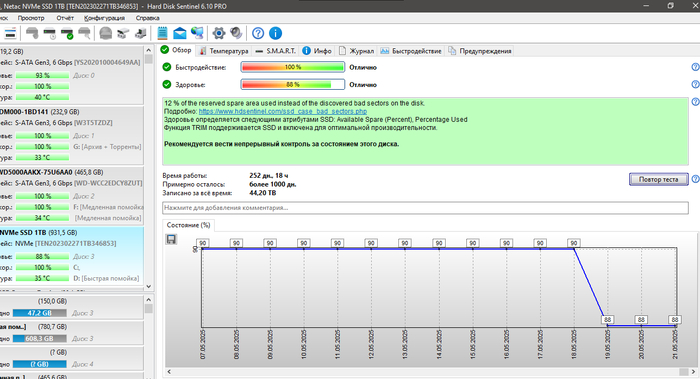This screenshot has height=379, width=700.
Task: Open the Конфигурация menu
Action: (104, 18)
